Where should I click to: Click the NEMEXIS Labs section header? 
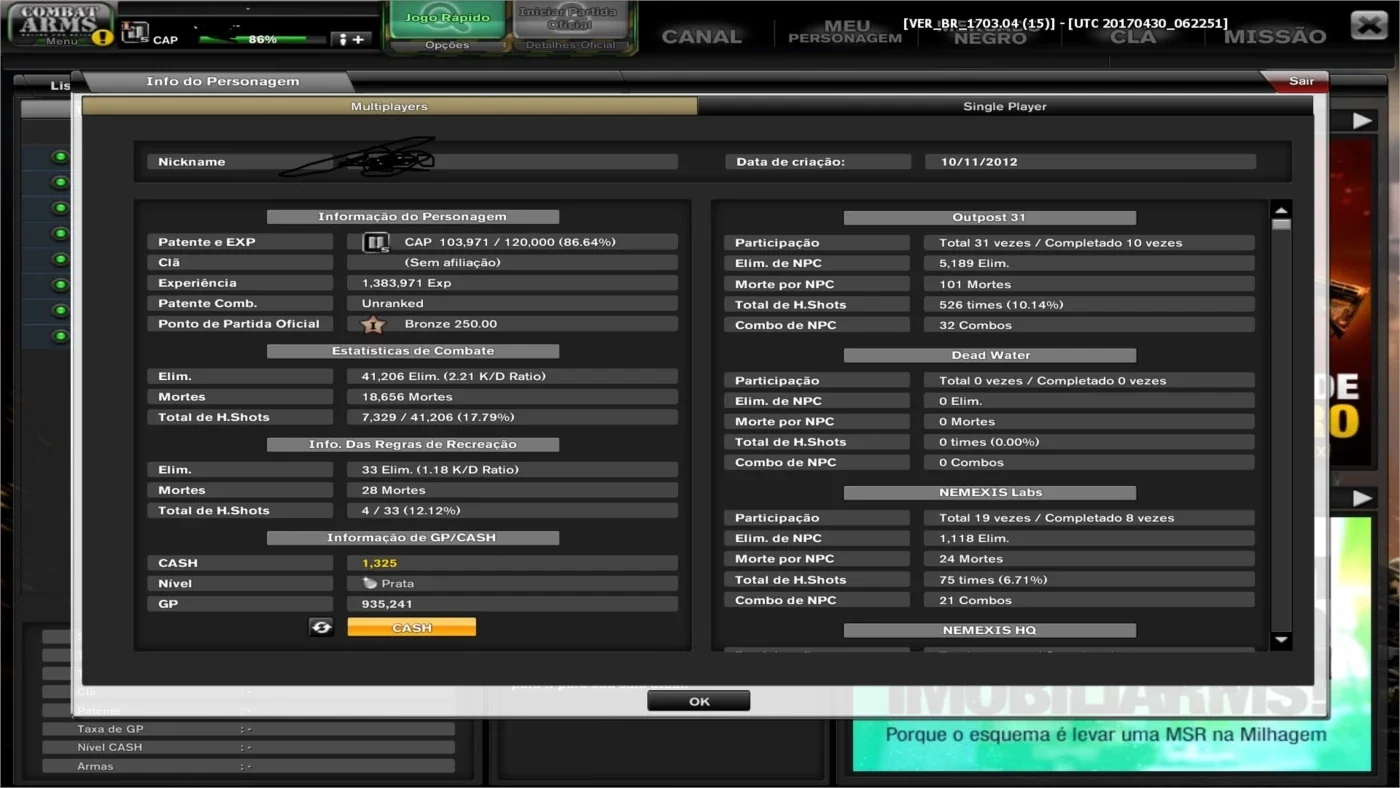(989, 492)
